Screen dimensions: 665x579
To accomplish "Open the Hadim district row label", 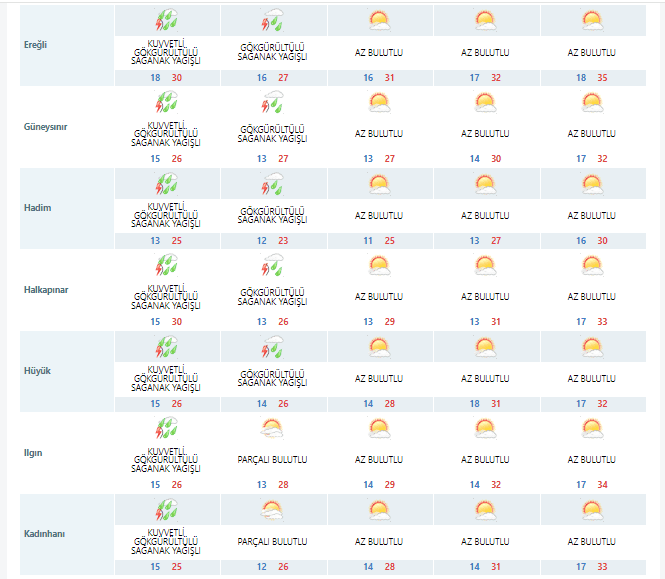I will click(37, 208).
